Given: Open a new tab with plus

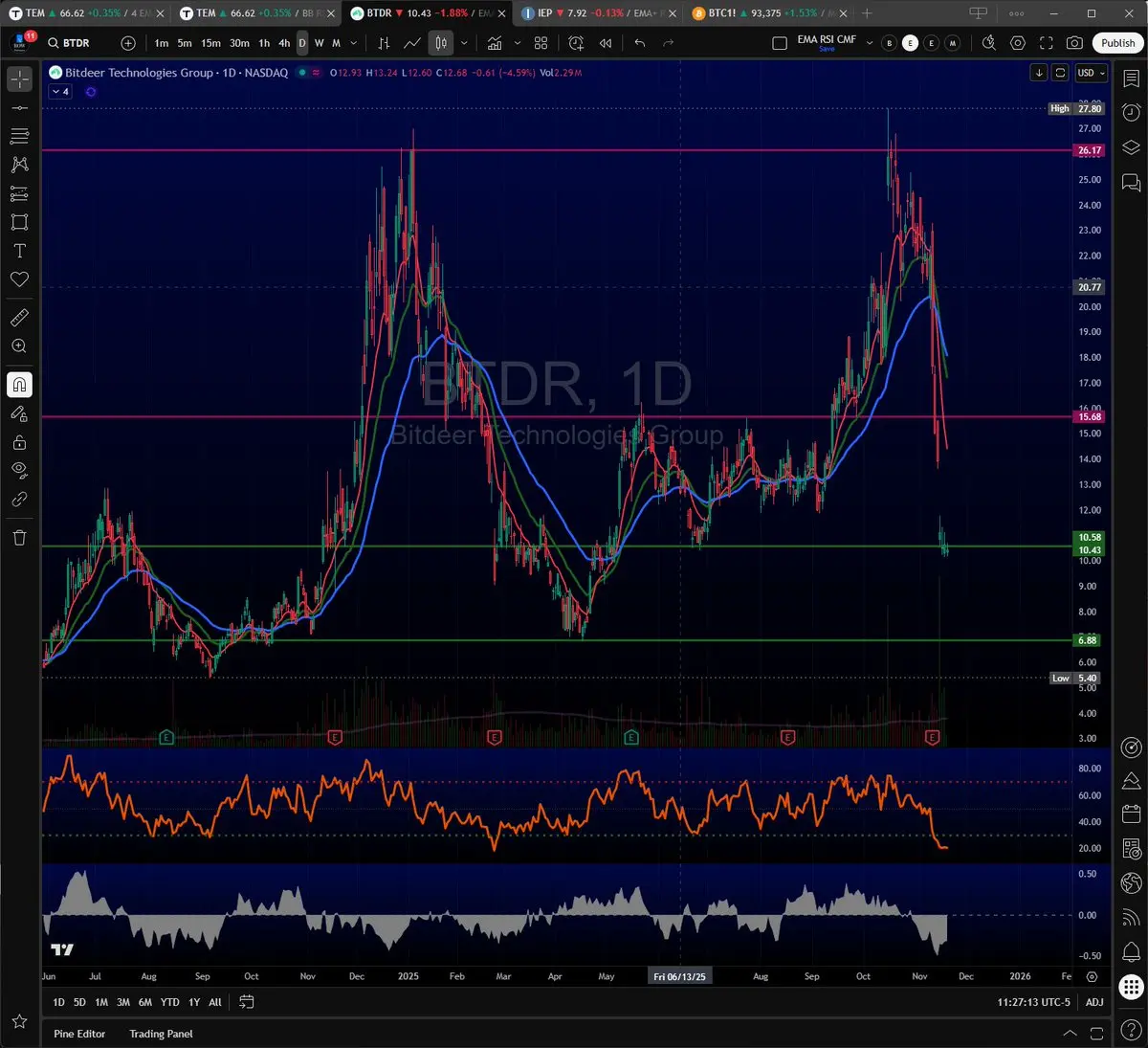Looking at the screenshot, I should click(867, 13).
